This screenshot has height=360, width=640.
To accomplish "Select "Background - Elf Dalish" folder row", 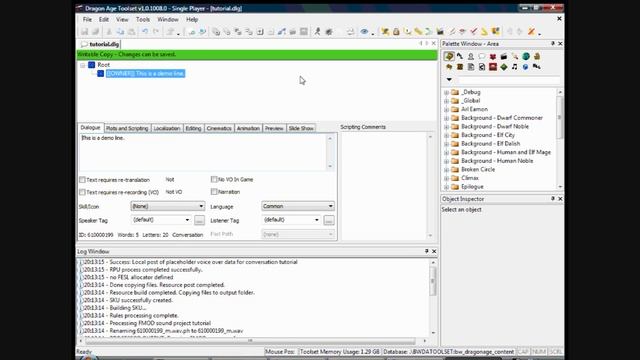I will tap(490, 144).
